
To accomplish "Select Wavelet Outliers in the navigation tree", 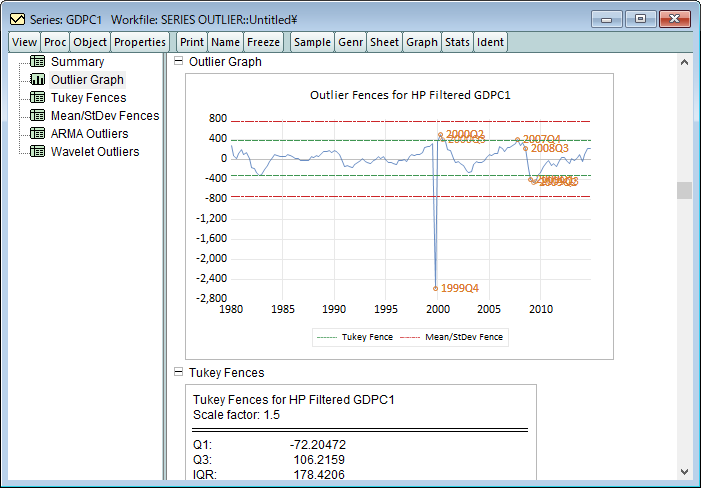I will coord(95,151).
